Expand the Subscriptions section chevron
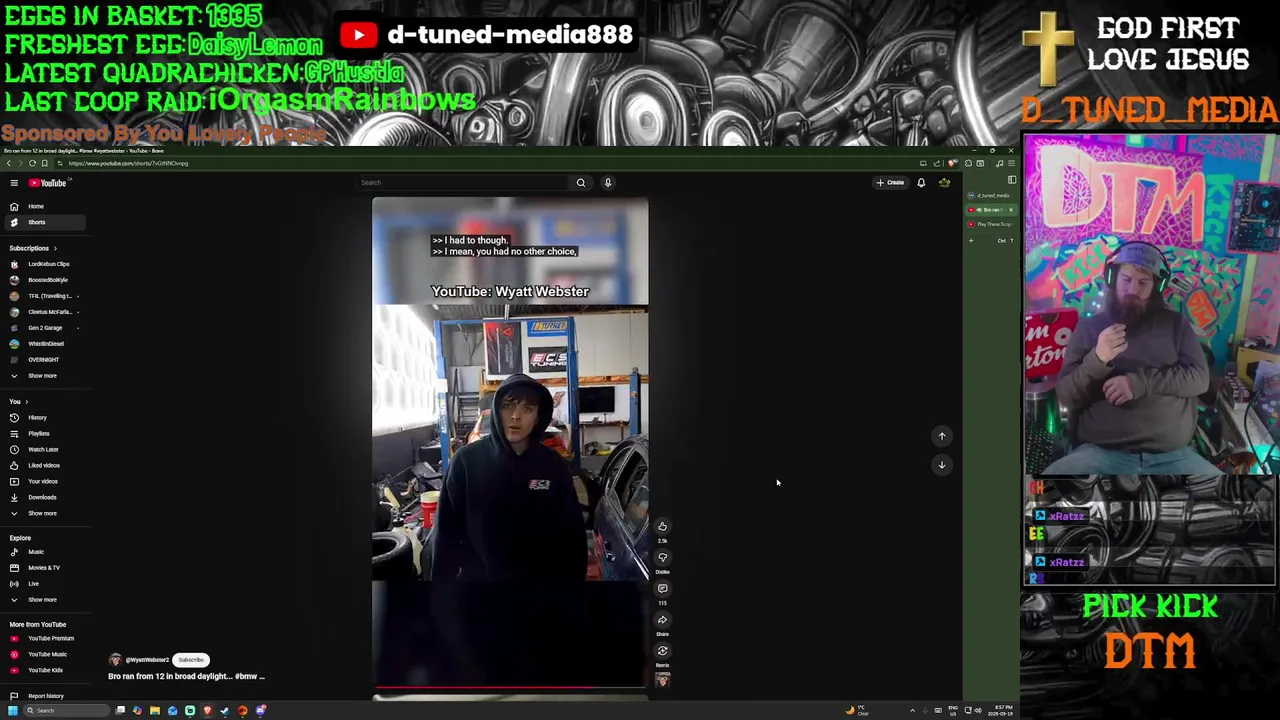This screenshot has height=720, width=1280. tap(55, 248)
